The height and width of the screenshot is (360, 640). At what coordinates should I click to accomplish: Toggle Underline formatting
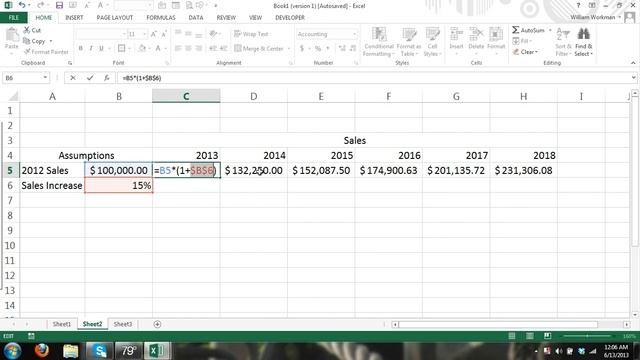pos(101,49)
